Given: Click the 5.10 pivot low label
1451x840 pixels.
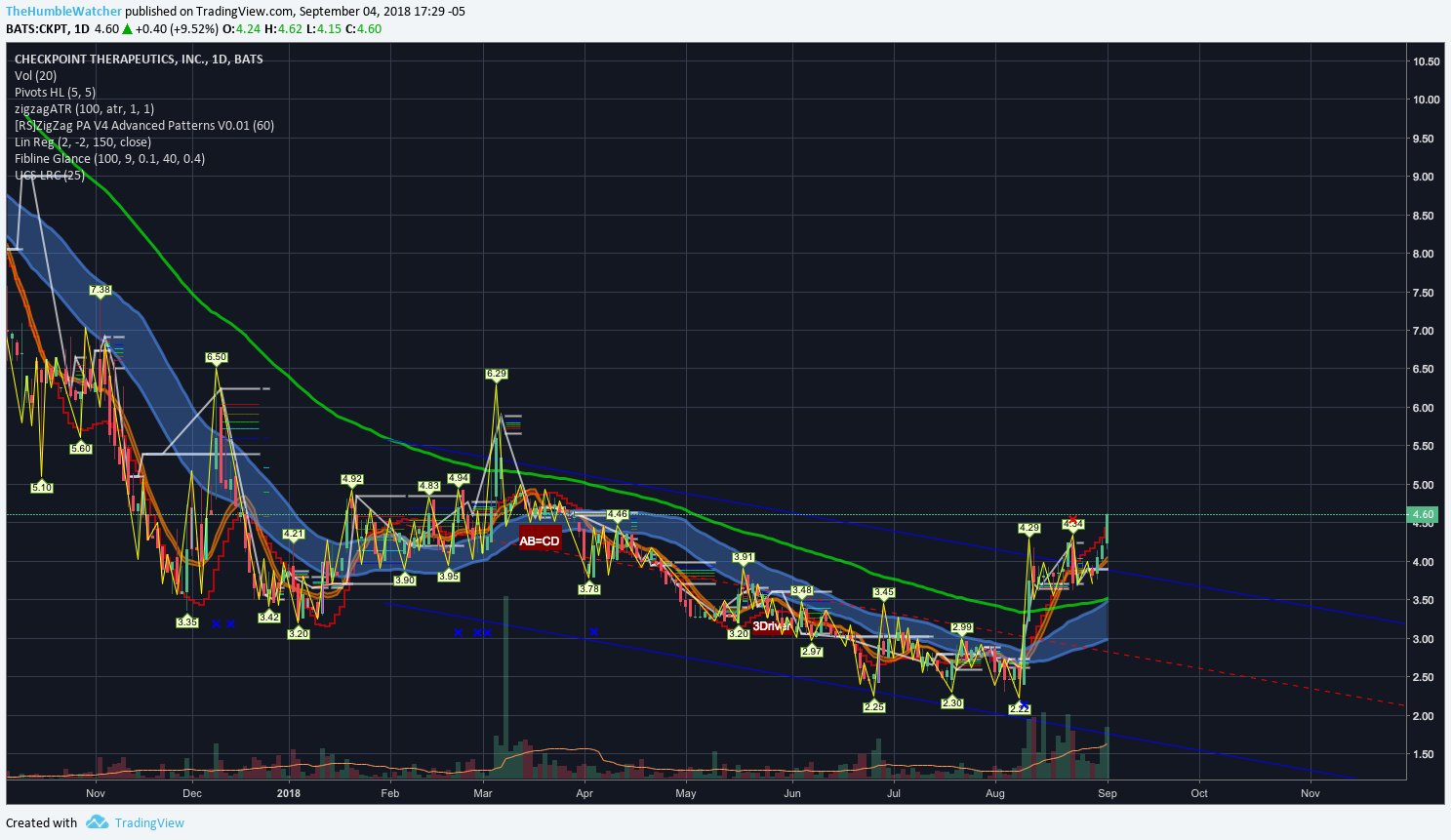Looking at the screenshot, I should tap(42, 487).
